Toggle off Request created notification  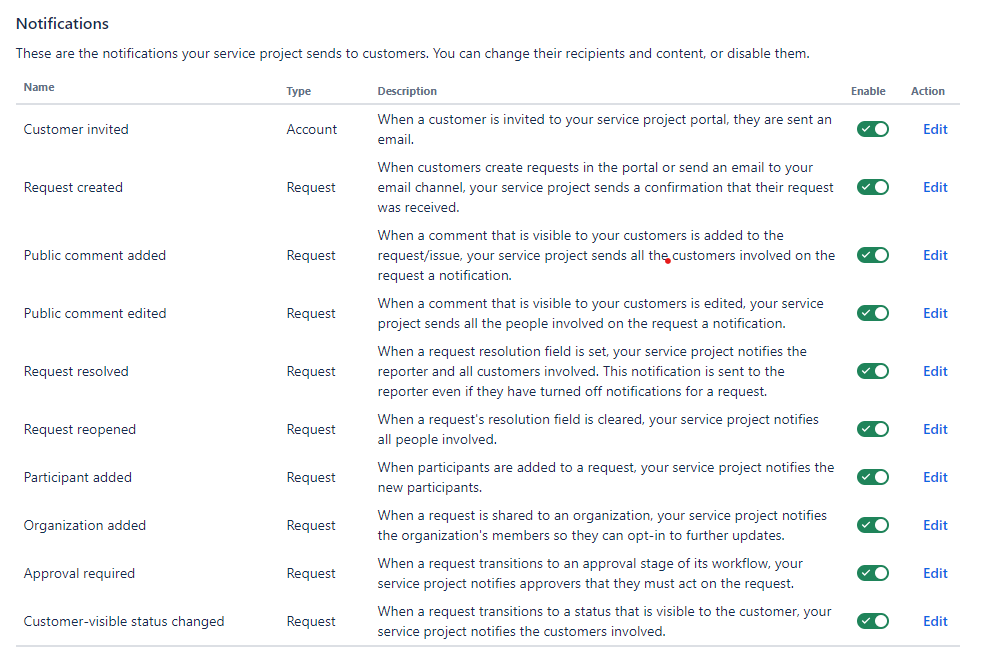click(872, 187)
